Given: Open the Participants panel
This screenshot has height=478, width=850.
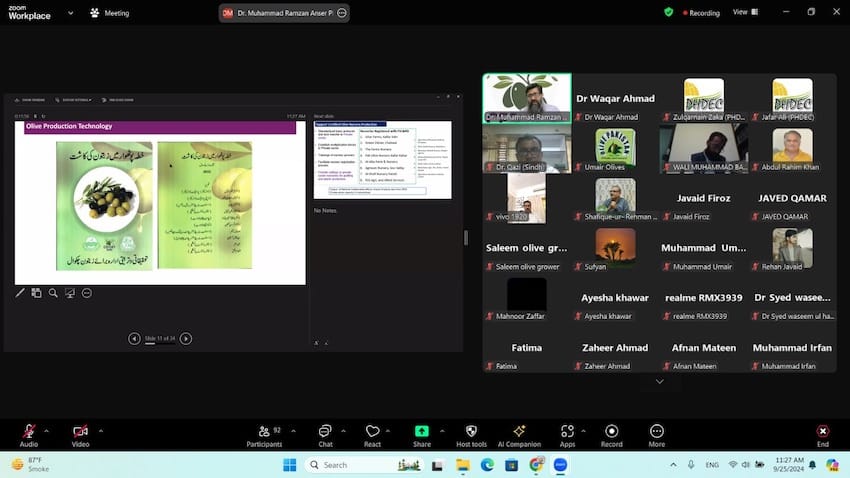Looking at the screenshot, I should [264, 432].
